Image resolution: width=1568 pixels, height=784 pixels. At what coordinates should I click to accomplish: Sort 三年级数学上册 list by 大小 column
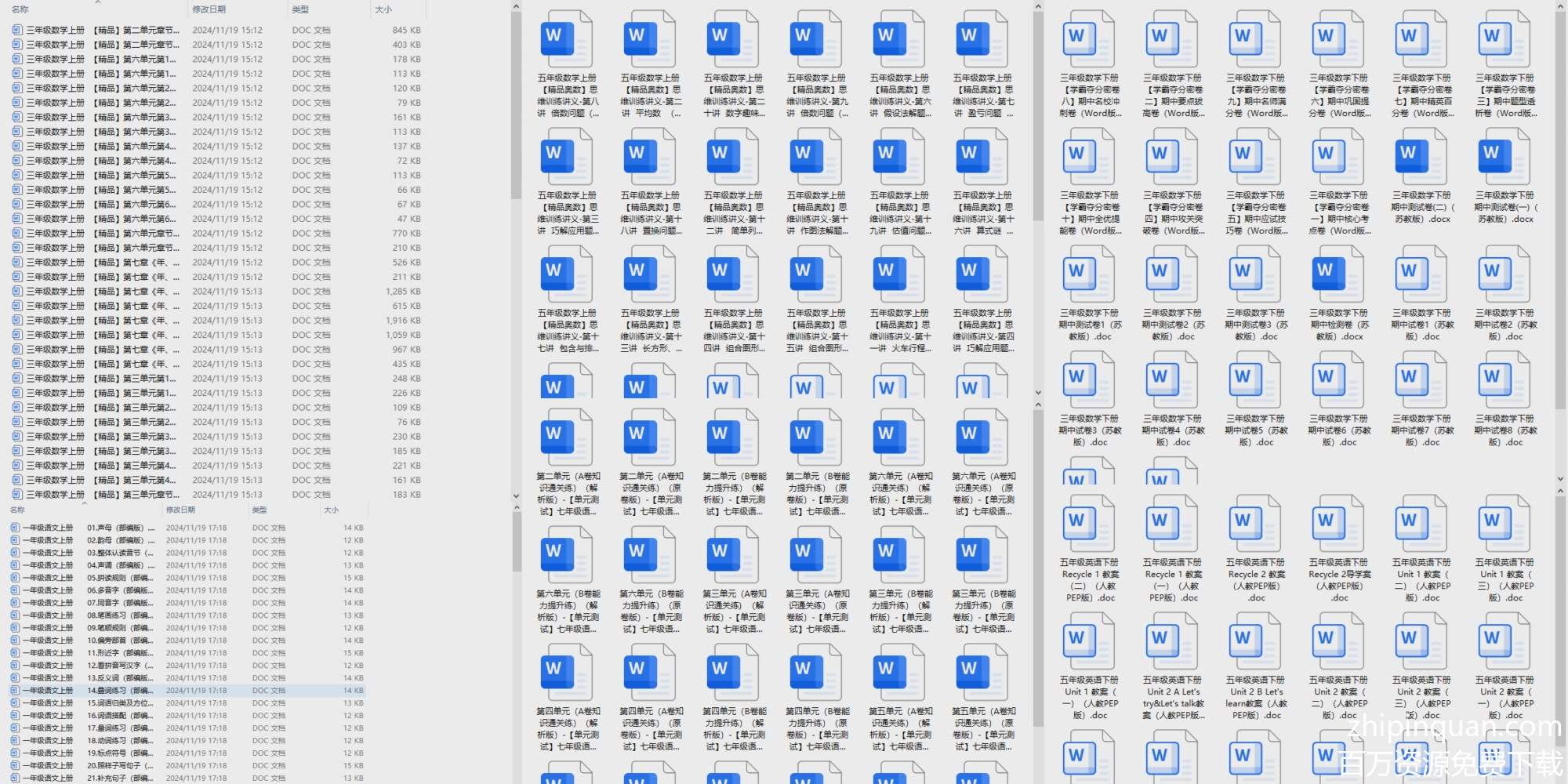383,9
